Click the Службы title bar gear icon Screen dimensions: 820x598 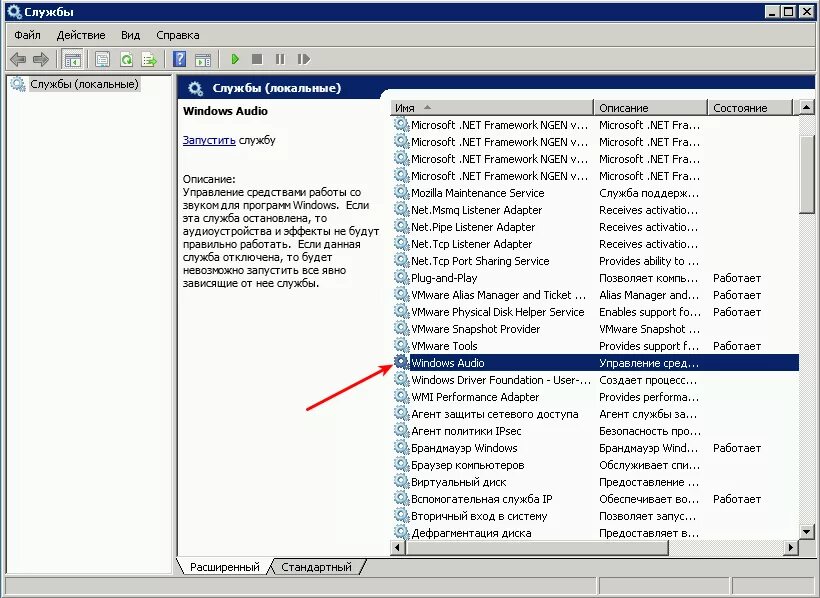pyautogui.click(x=15, y=12)
